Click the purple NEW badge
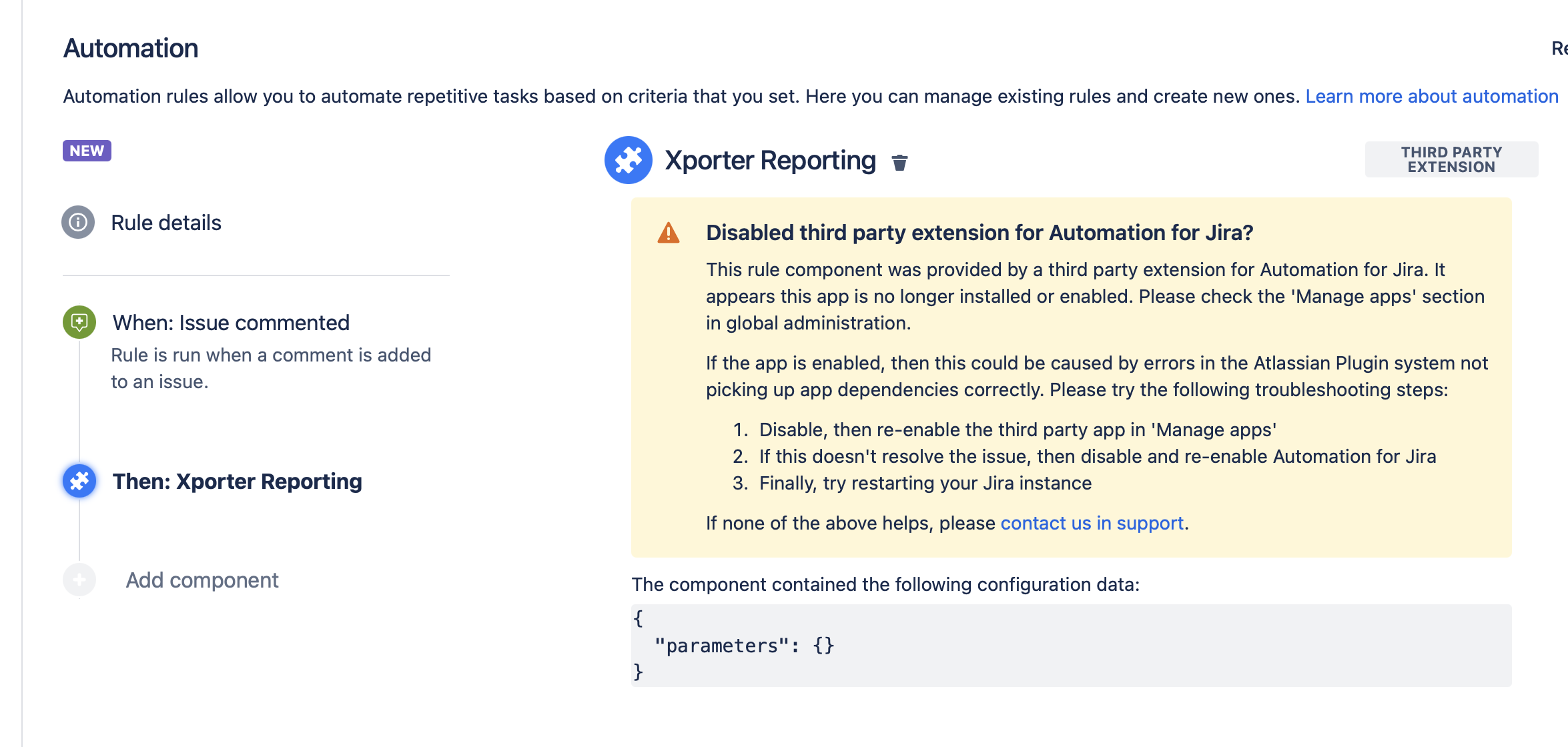1568x747 pixels. (x=87, y=151)
